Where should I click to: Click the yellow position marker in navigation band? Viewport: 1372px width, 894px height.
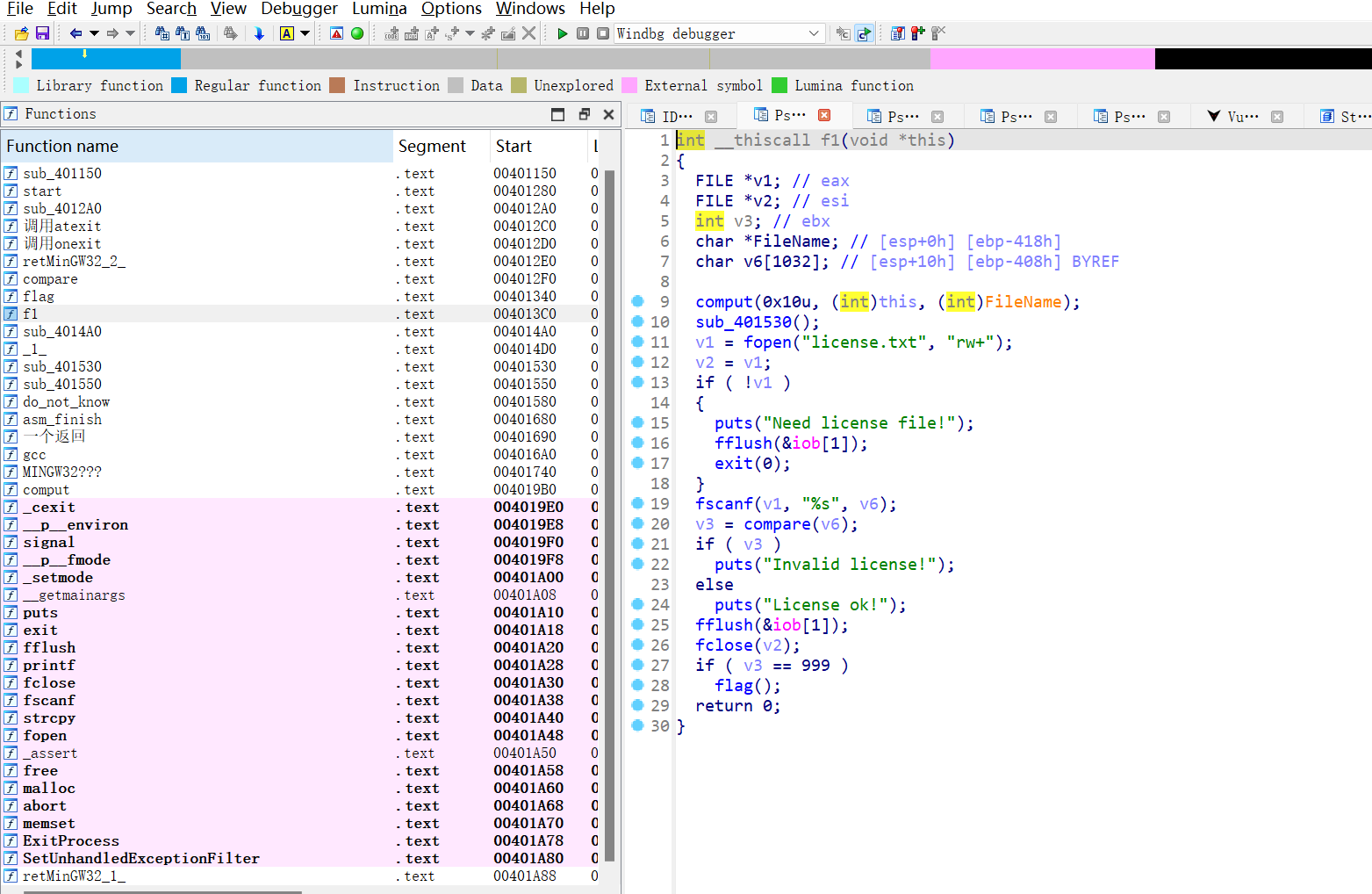(x=84, y=54)
